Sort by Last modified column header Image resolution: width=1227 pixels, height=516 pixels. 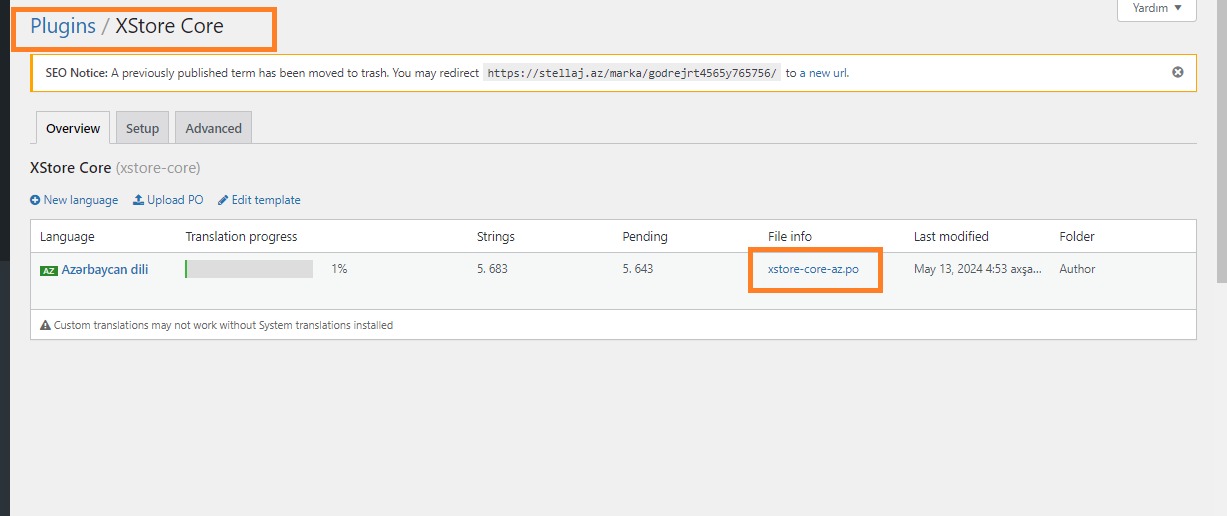point(951,237)
